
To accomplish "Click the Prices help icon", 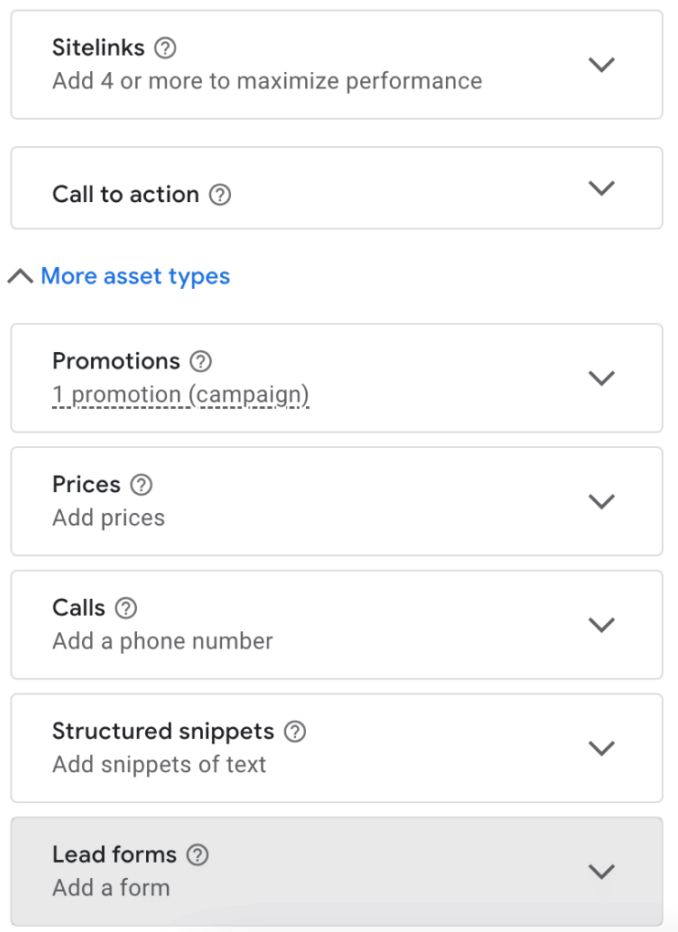I will coord(141,484).
